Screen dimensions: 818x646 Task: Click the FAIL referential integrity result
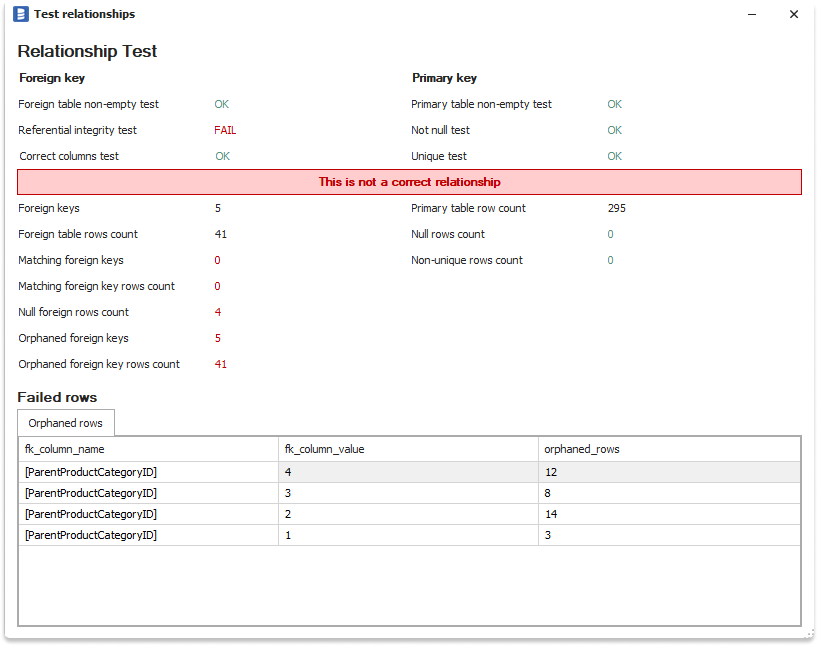225,130
